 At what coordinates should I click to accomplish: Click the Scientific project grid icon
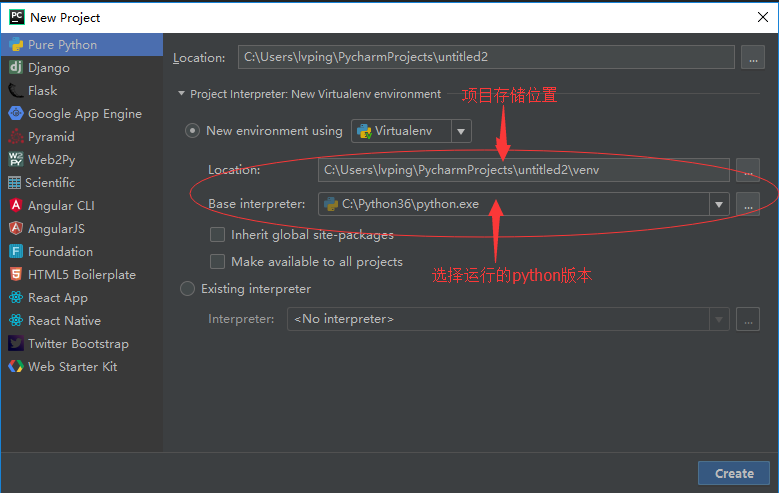point(14,182)
